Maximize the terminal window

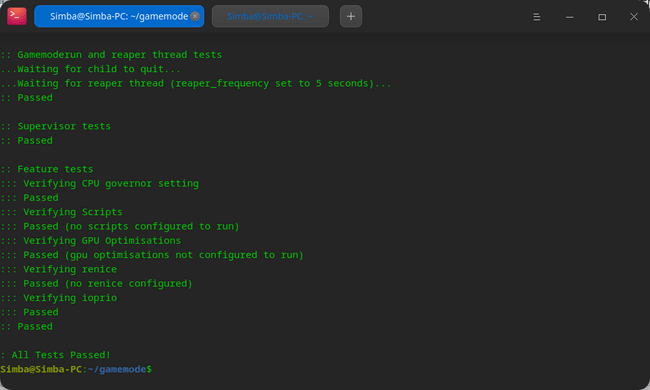click(602, 17)
